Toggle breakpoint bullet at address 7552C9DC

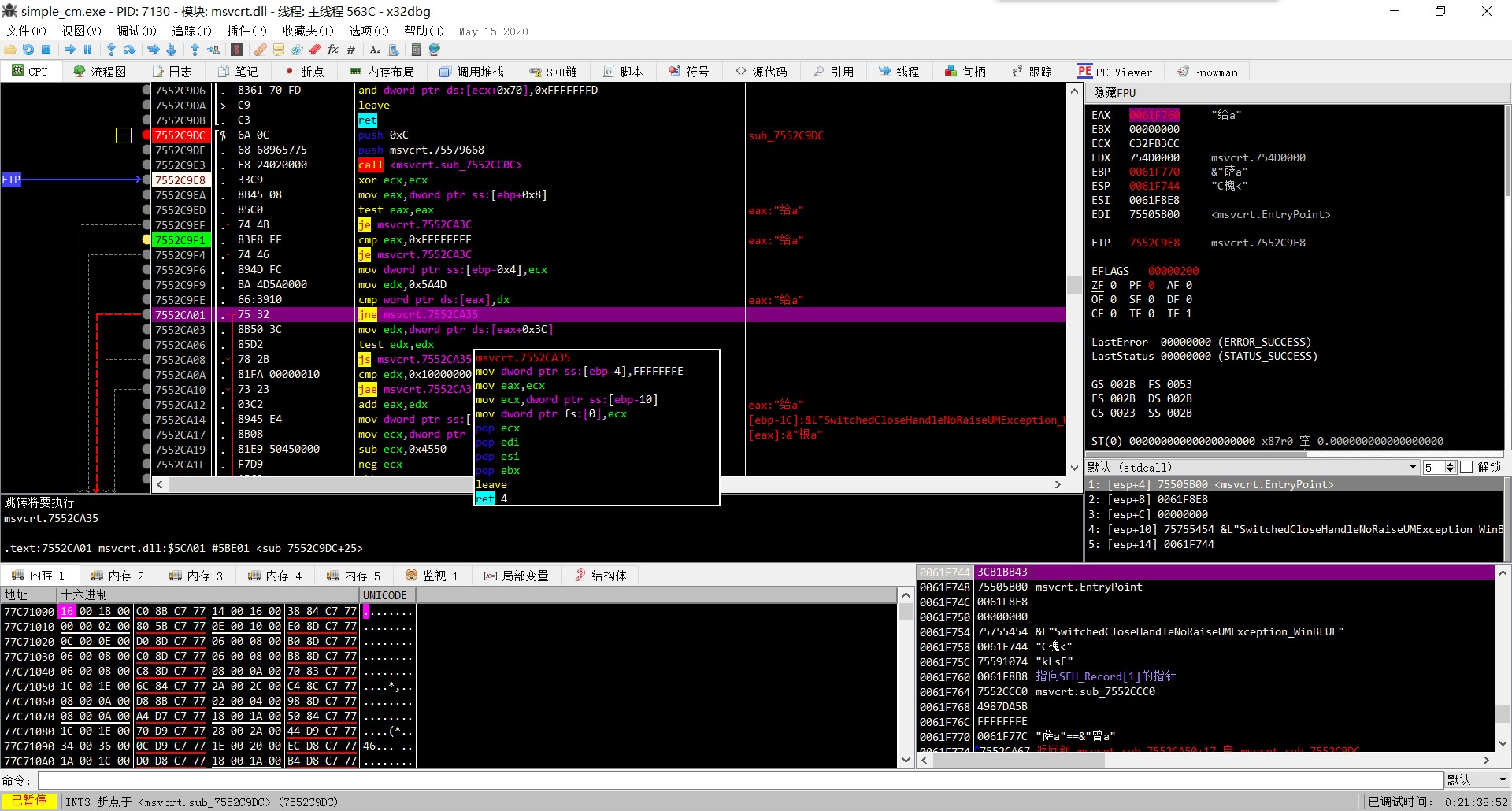146,135
